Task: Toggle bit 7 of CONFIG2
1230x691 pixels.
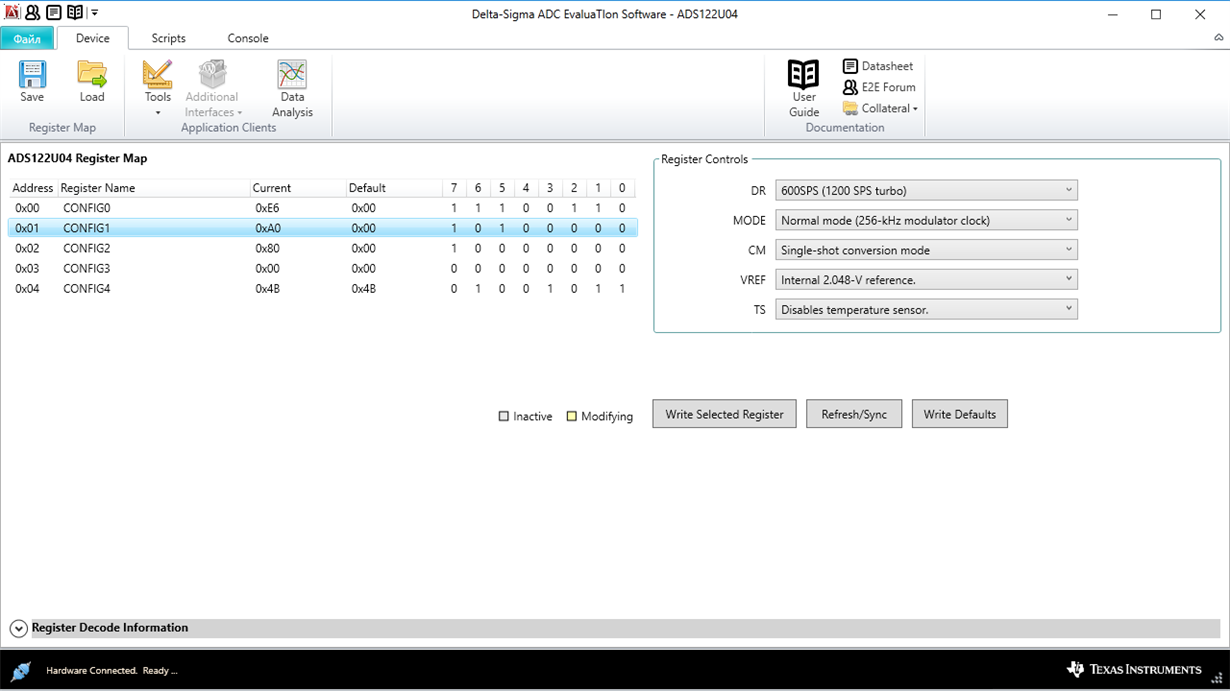Action: coord(454,248)
